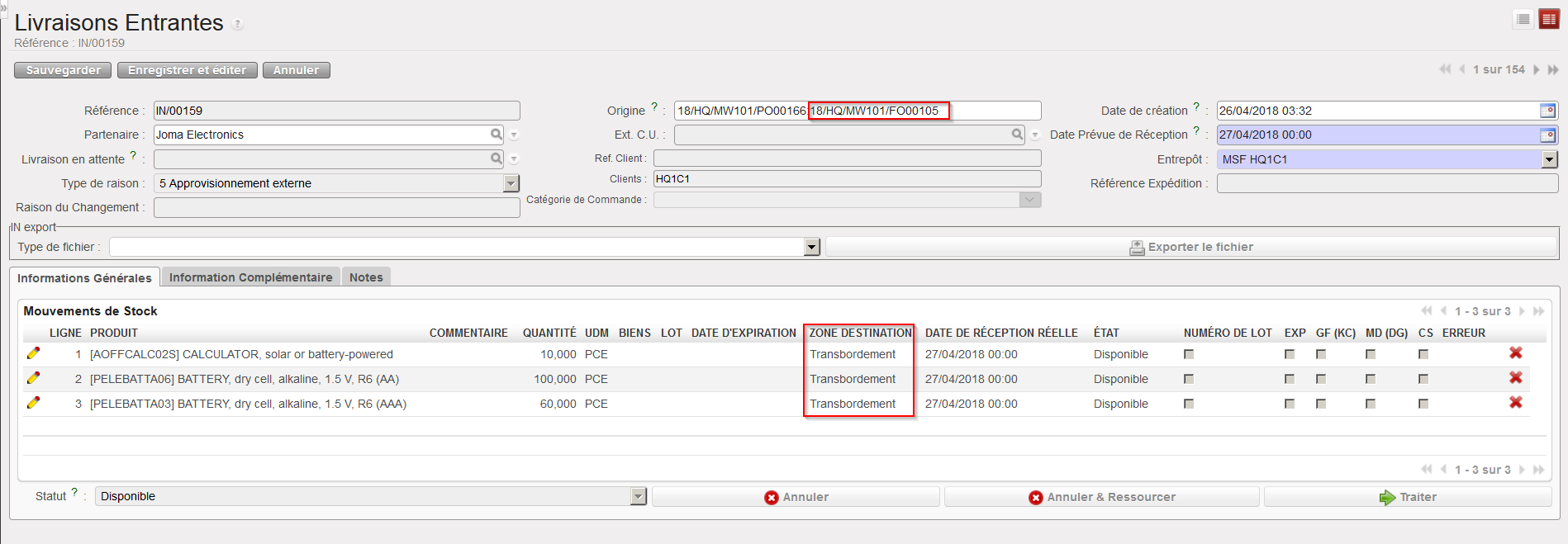
Task: Open calendar for Date Prévue de Réception
Action: tap(1547, 135)
